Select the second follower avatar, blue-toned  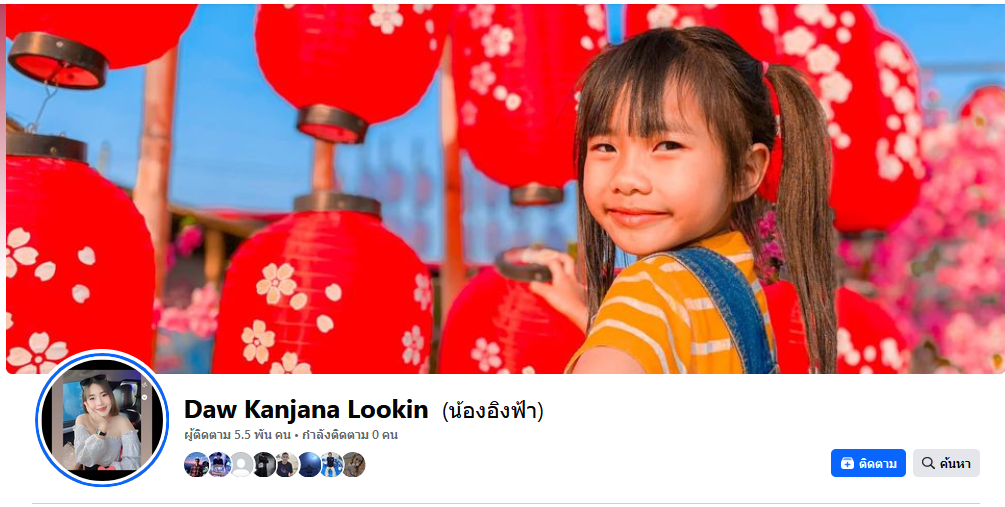[219, 464]
